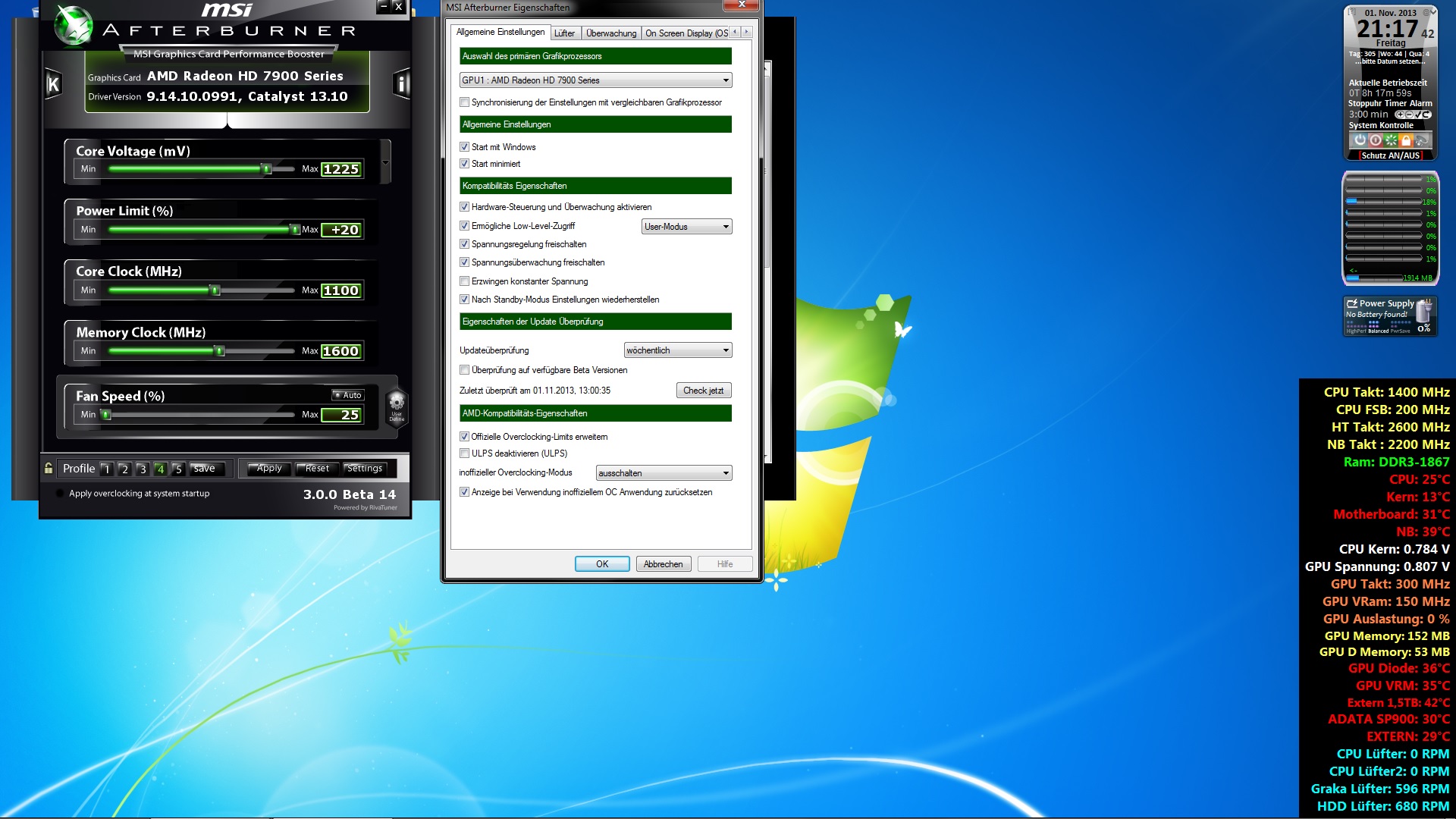The image size is (1456, 819).
Task: Click the gadget's orange lock icon
Action: tap(1406, 140)
